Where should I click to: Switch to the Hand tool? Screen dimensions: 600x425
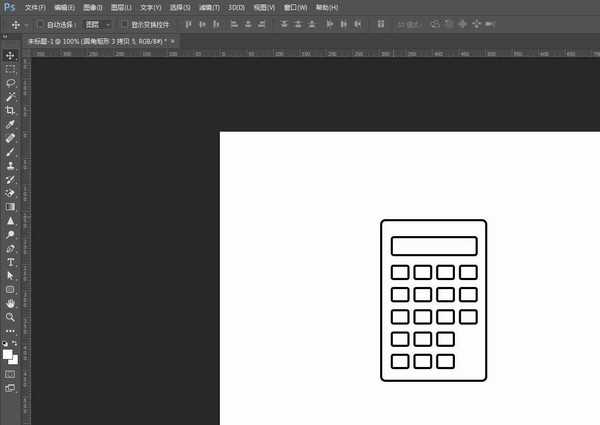pyautogui.click(x=10, y=302)
